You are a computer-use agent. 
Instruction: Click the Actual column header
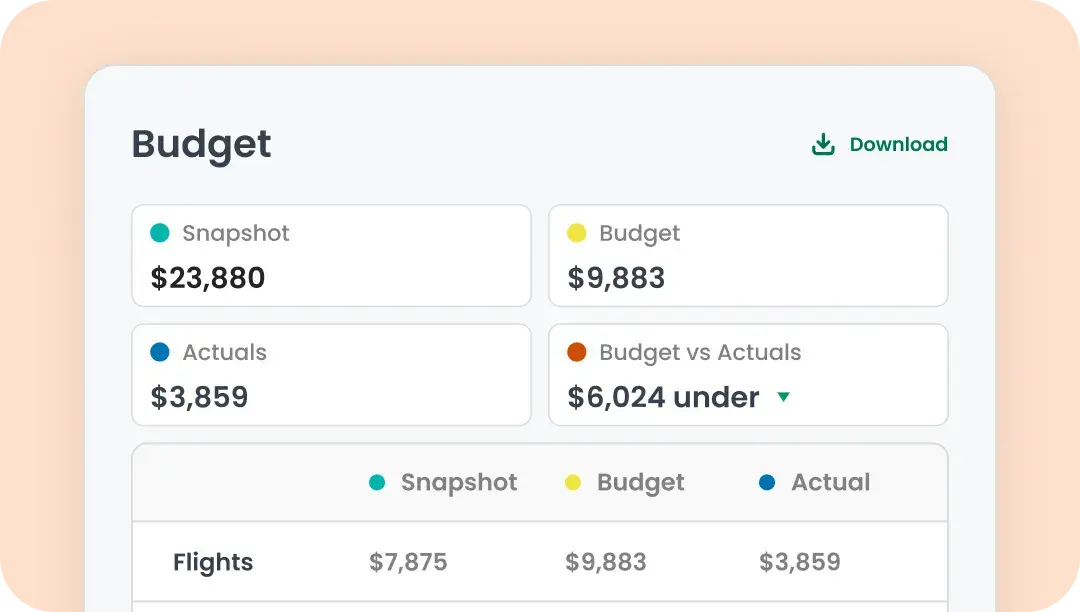pos(831,482)
